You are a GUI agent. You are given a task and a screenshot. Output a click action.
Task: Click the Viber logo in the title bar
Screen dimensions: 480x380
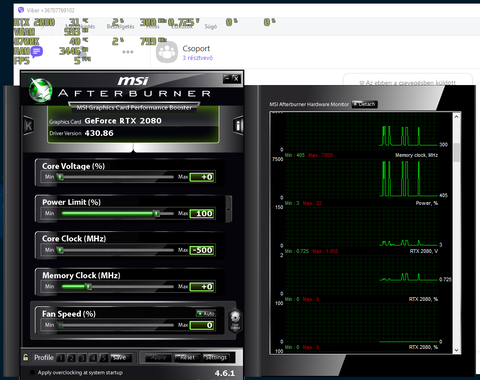pyautogui.click(x=21, y=10)
